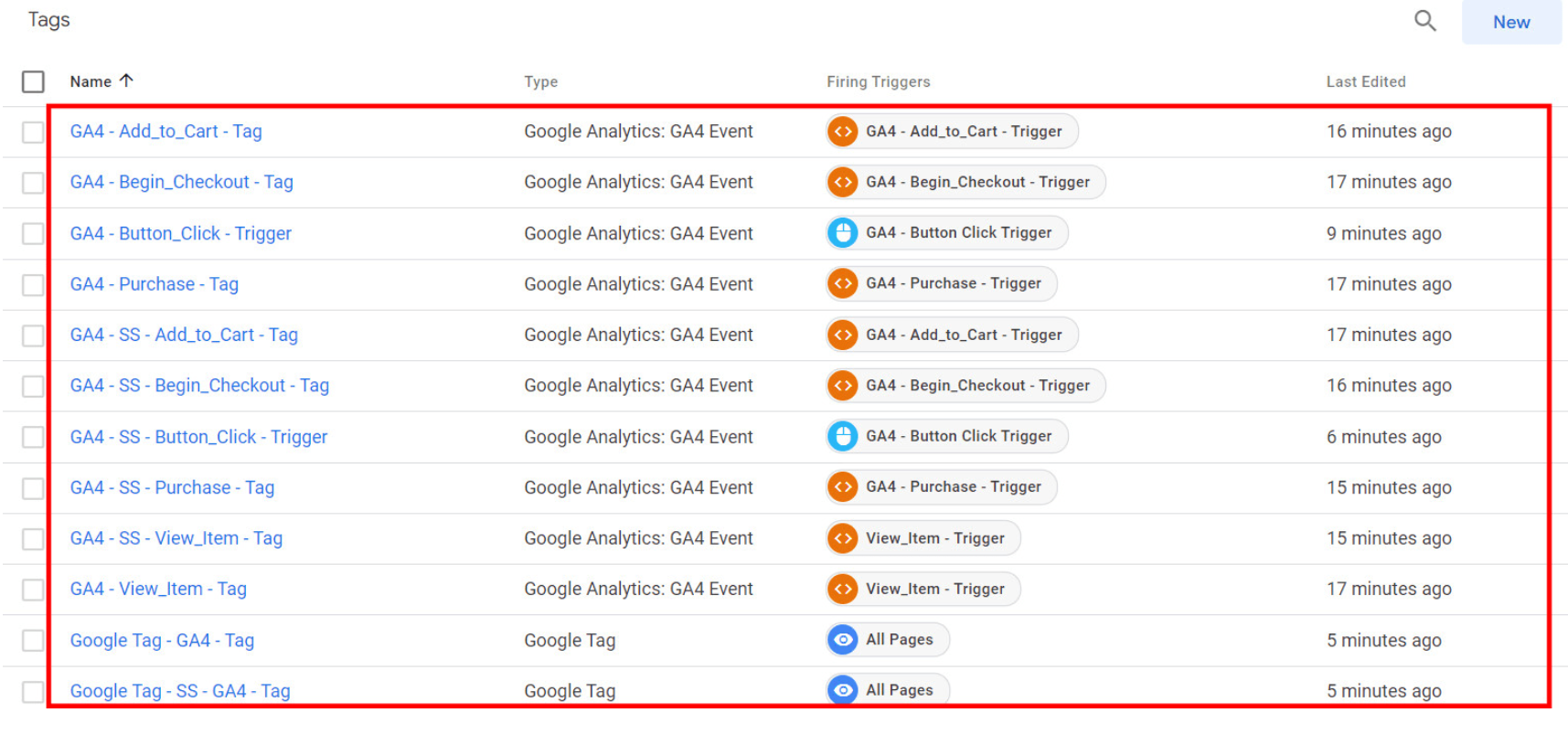Click the search magnifier icon
The width and height of the screenshot is (1568, 734).
click(x=1424, y=21)
